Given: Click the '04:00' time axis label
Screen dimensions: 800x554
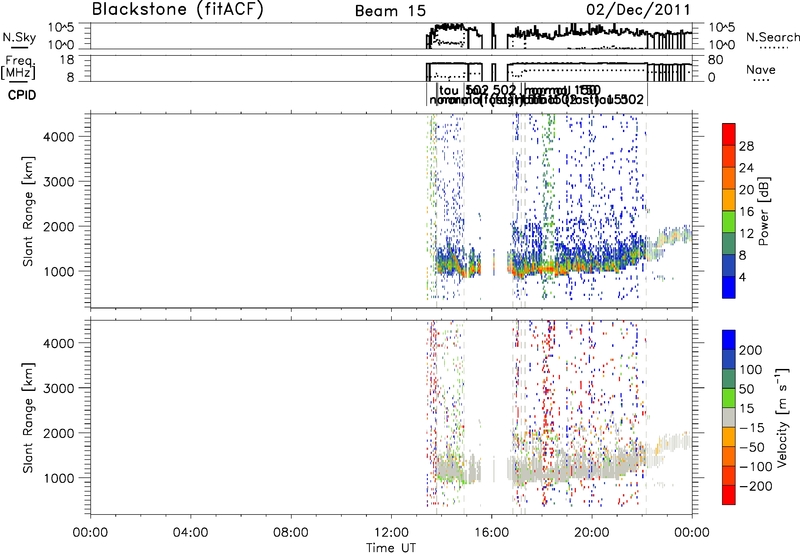Looking at the screenshot, I should (190, 533).
